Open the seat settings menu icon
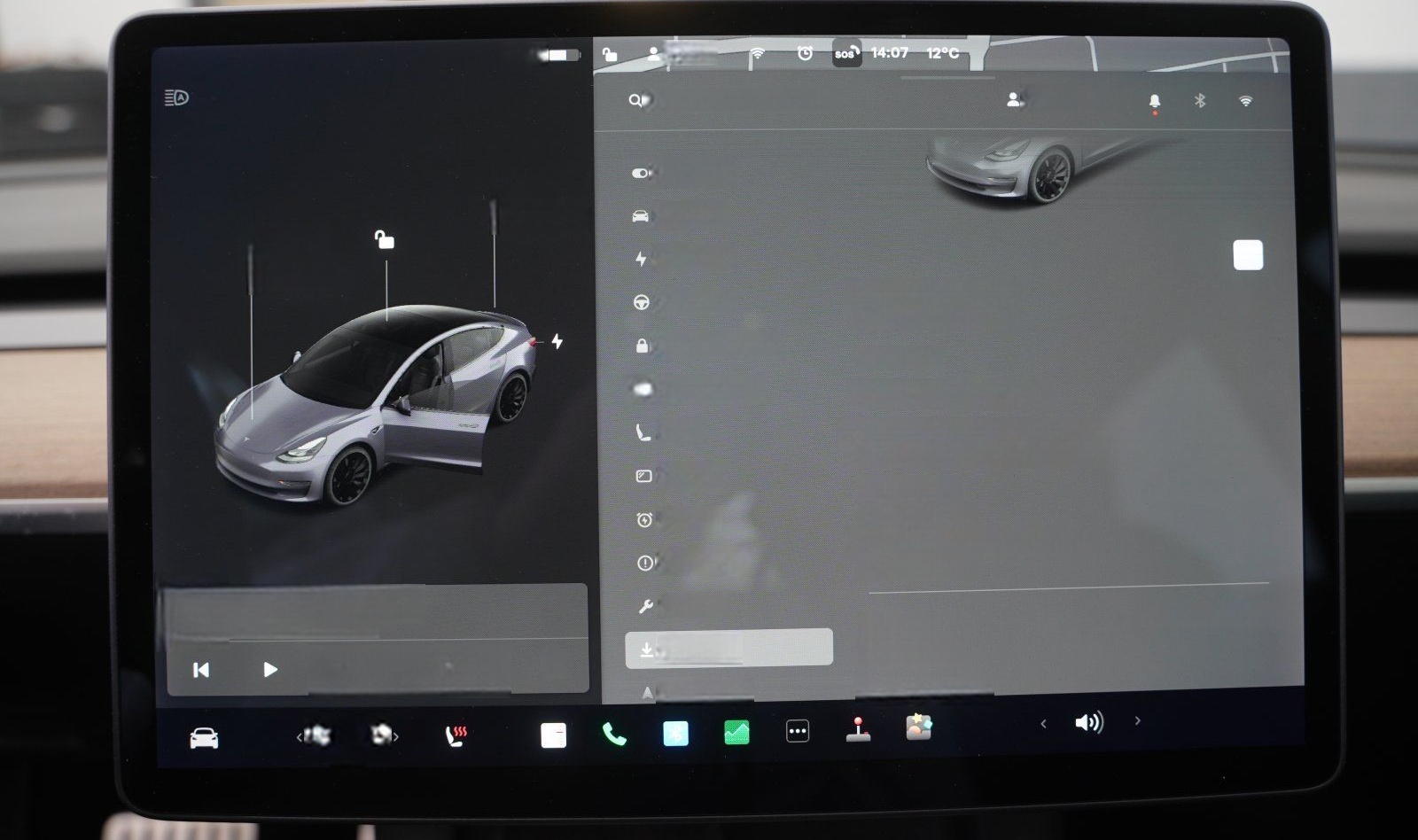Viewport: 1418px width, 840px height. coord(642,432)
